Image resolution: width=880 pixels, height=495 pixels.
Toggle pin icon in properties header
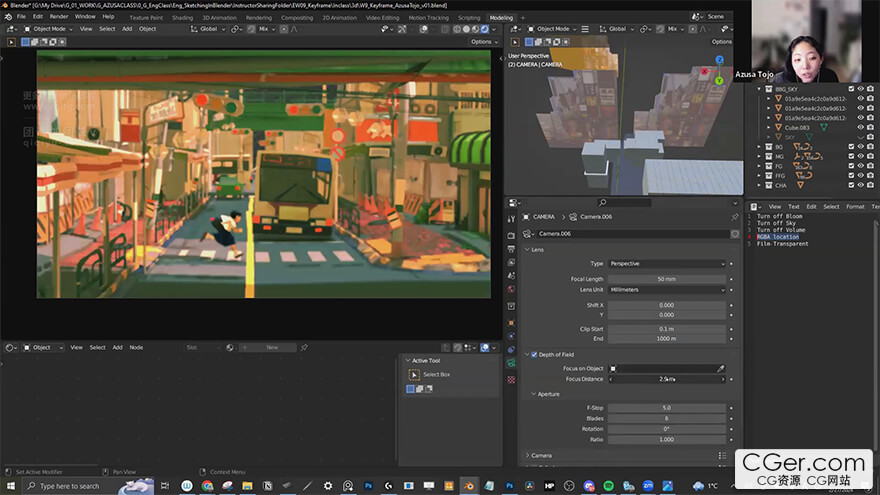point(734,216)
